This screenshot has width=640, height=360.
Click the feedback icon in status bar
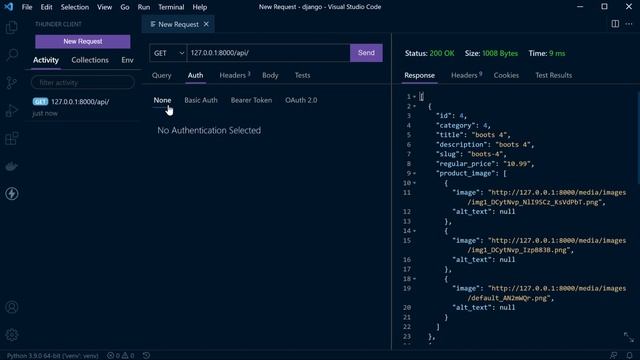[x=613, y=356]
